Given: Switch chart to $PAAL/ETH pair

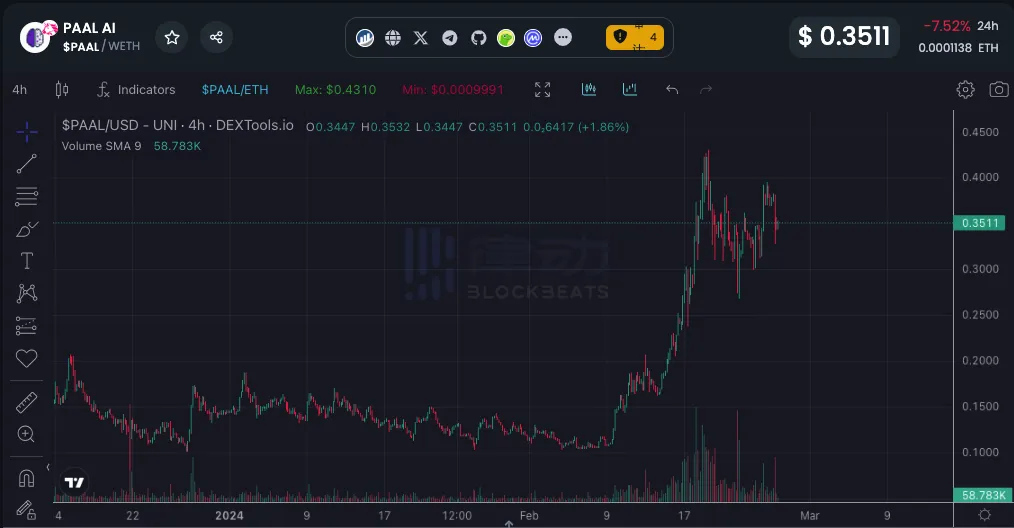Looking at the screenshot, I should [235, 90].
